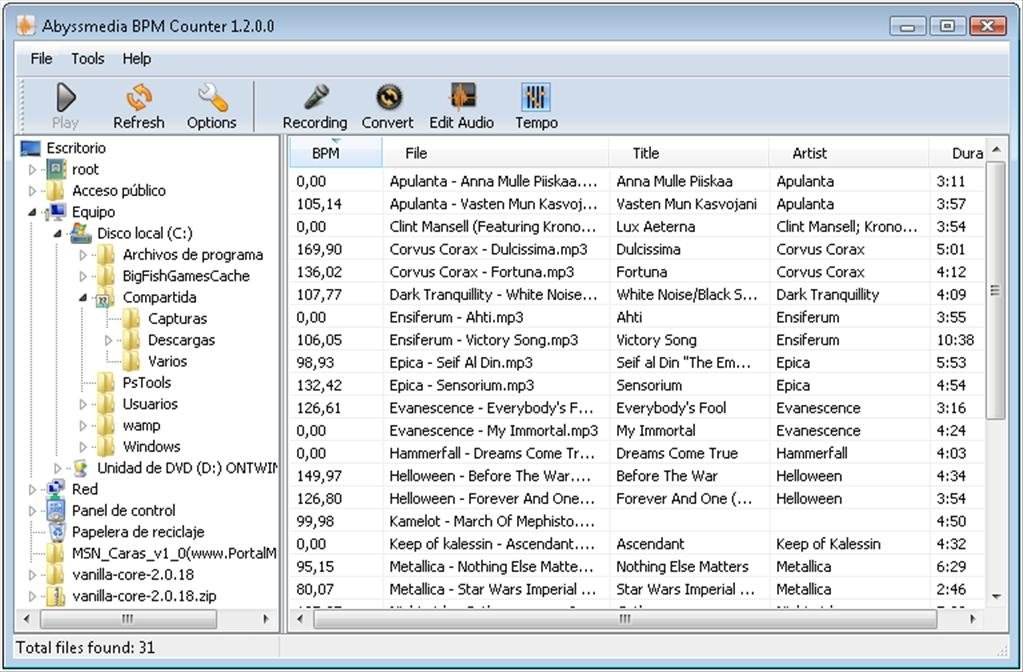Select the Corvus Corax - Fortuna.mp3 file
This screenshot has height=672, width=1023.
[x=482, y=272]
